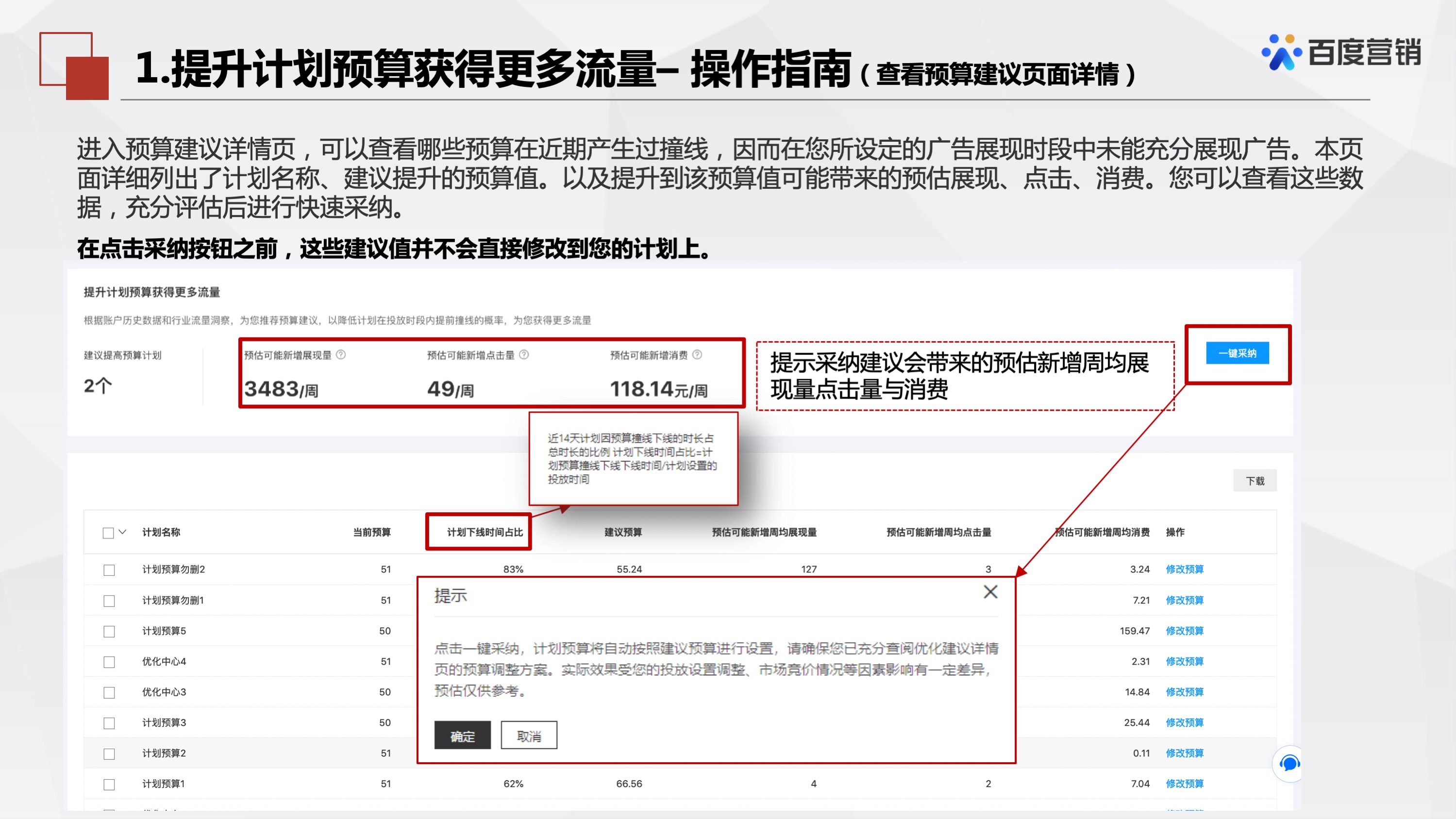Select the checkbox for 计划预算3
1456x819 pixels.
click(109, 722)
